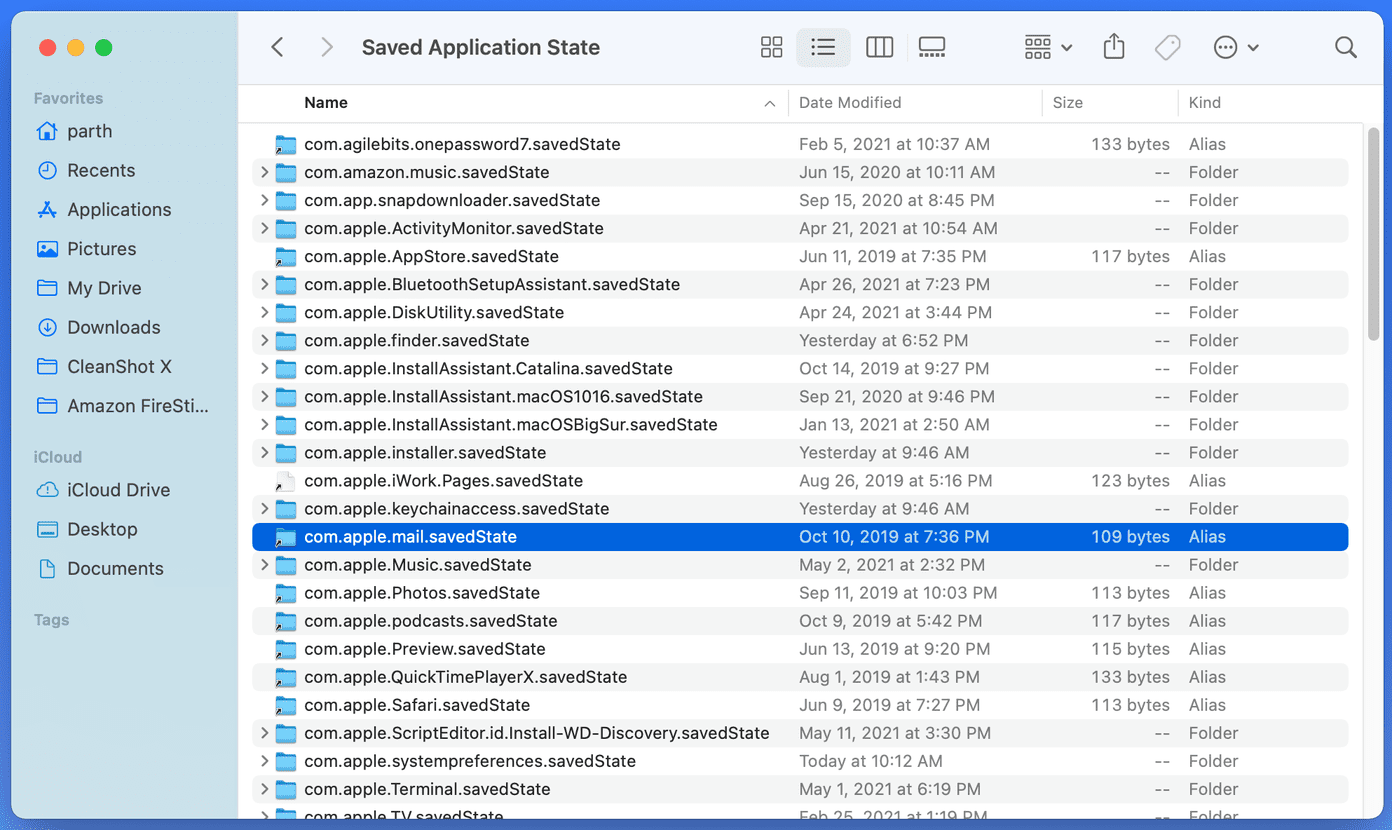The image size is (1392, 830).
Task: Sort by Date Modified column
Action: (850, 102)
